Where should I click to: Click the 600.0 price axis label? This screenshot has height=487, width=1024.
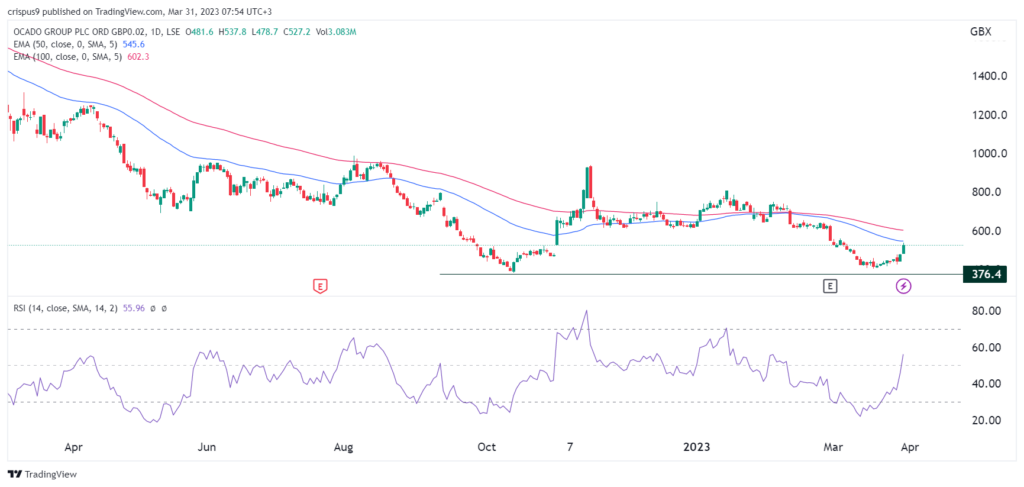987,231
